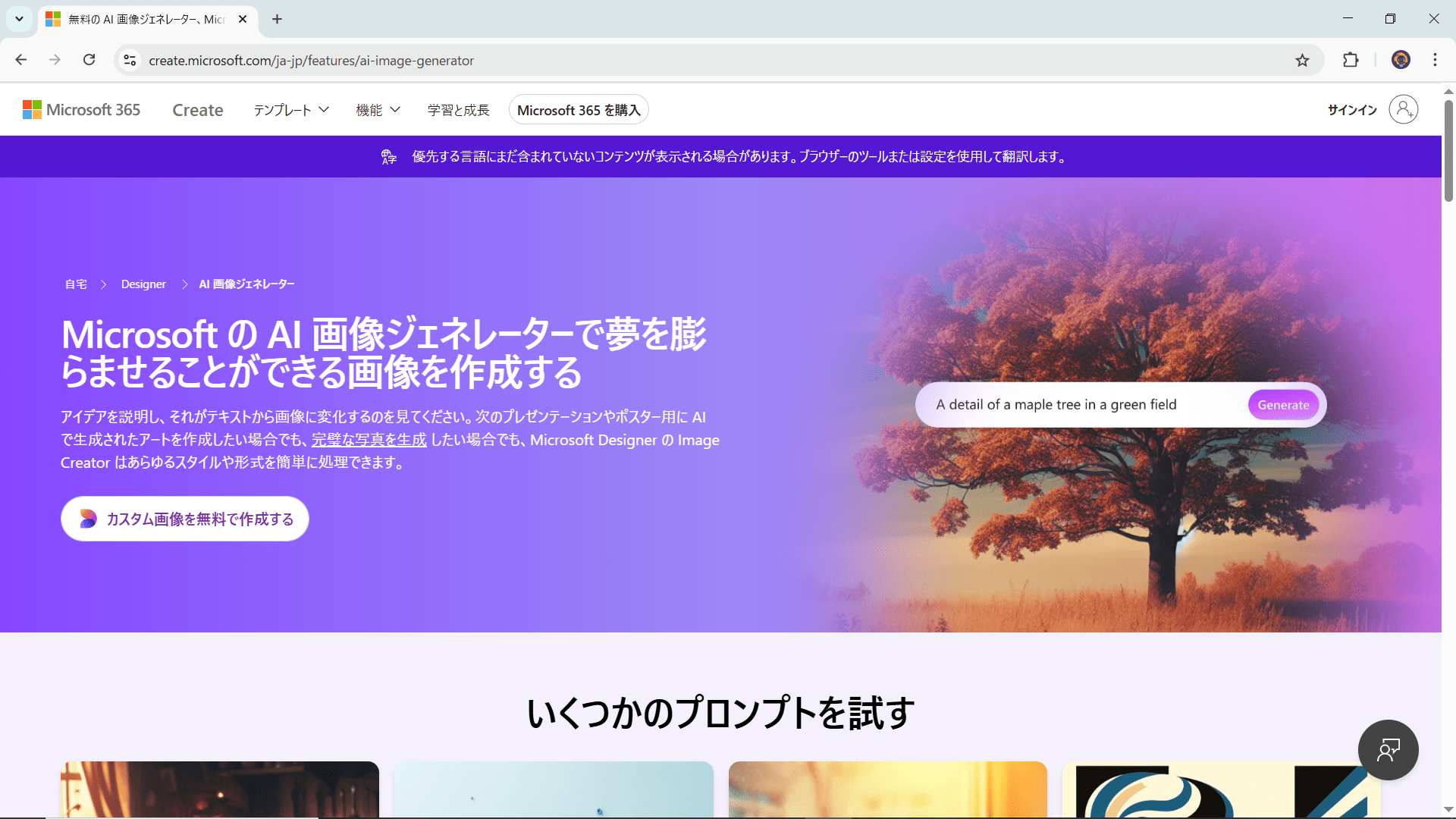The width and height of the screenshot is (1456, 819).
Task: Click the Generate button
Action: (x=1283, y=405)
